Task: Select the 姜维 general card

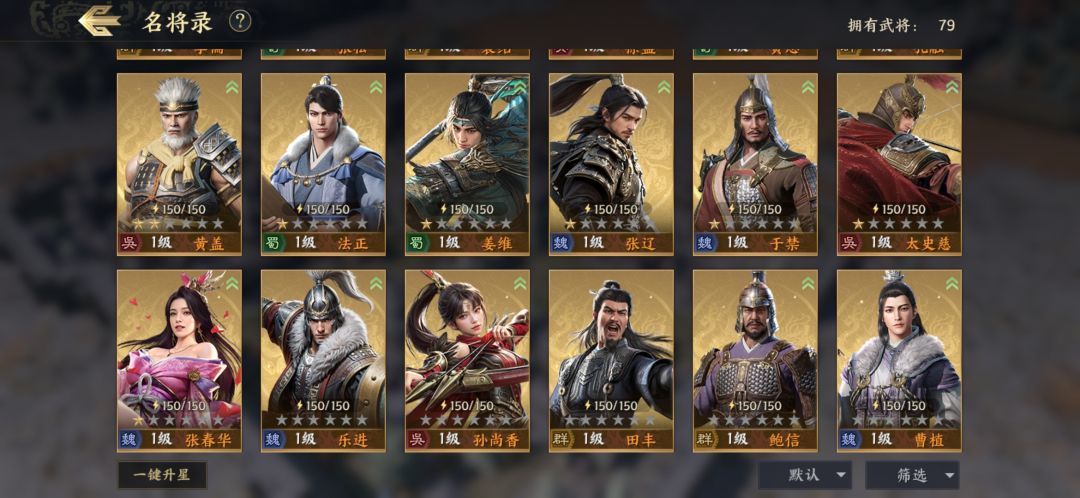Action: pos(467,164)
